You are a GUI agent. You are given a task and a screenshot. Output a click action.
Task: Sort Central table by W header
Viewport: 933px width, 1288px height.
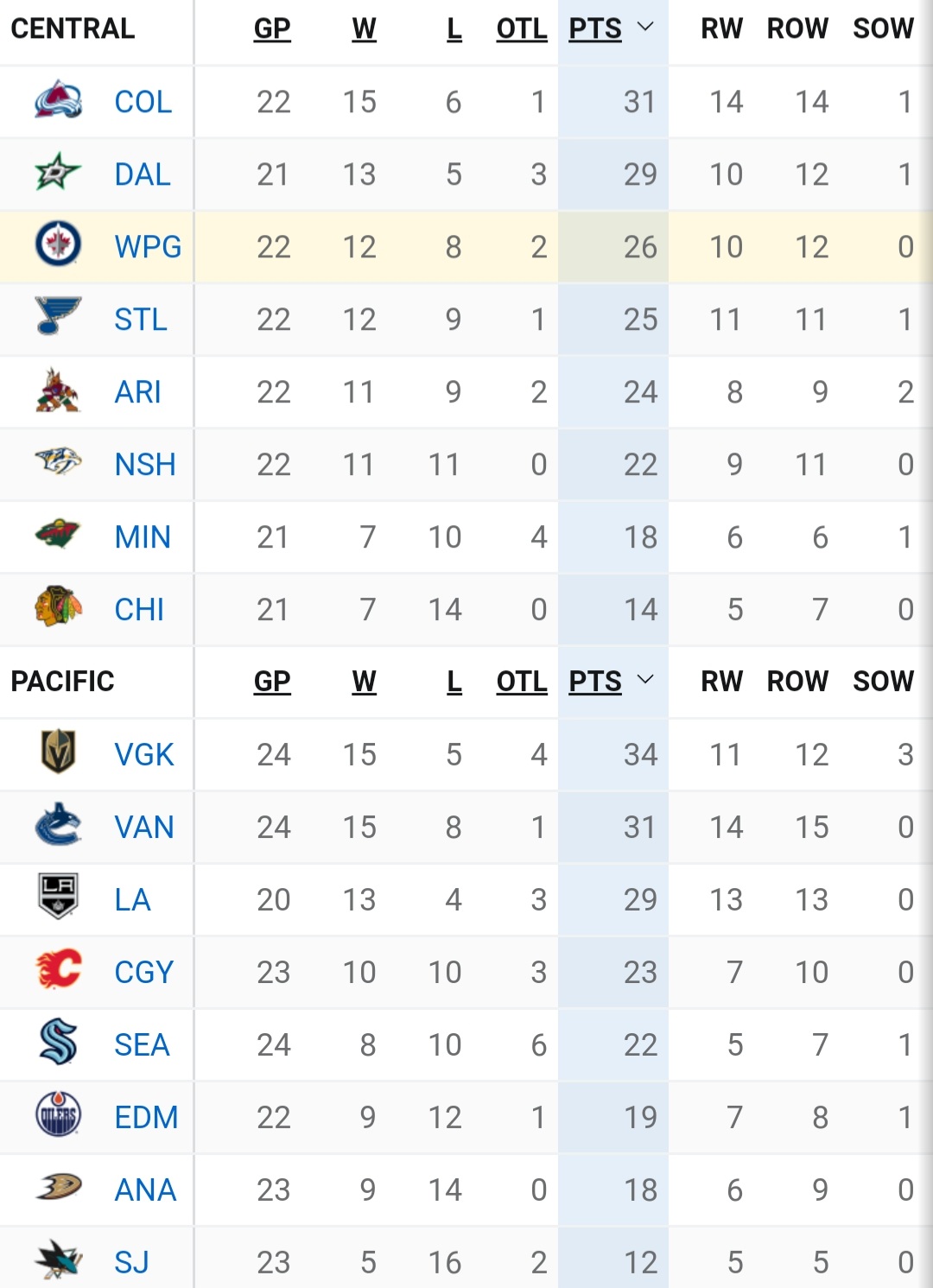pyautogui.click(x=364, y=29)
